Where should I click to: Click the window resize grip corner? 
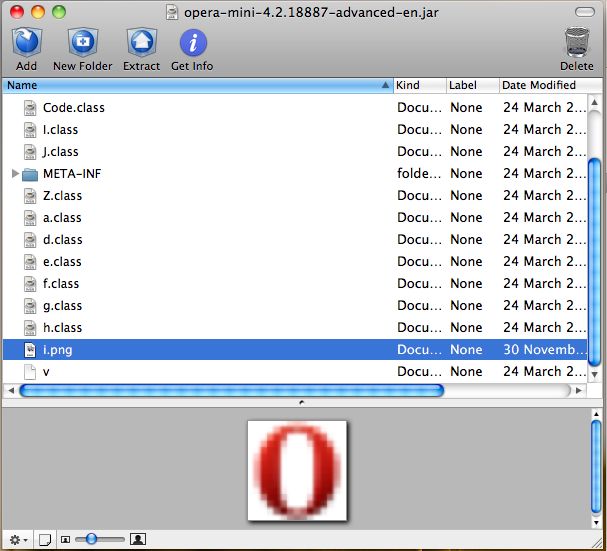click(598, 541)
